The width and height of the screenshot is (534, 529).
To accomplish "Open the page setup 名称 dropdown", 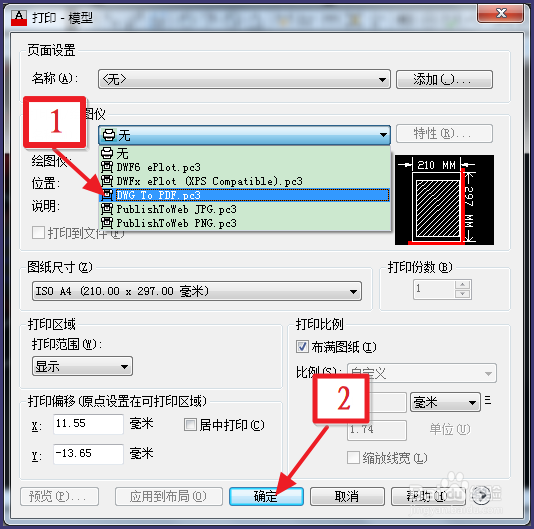I will point(244,79).
